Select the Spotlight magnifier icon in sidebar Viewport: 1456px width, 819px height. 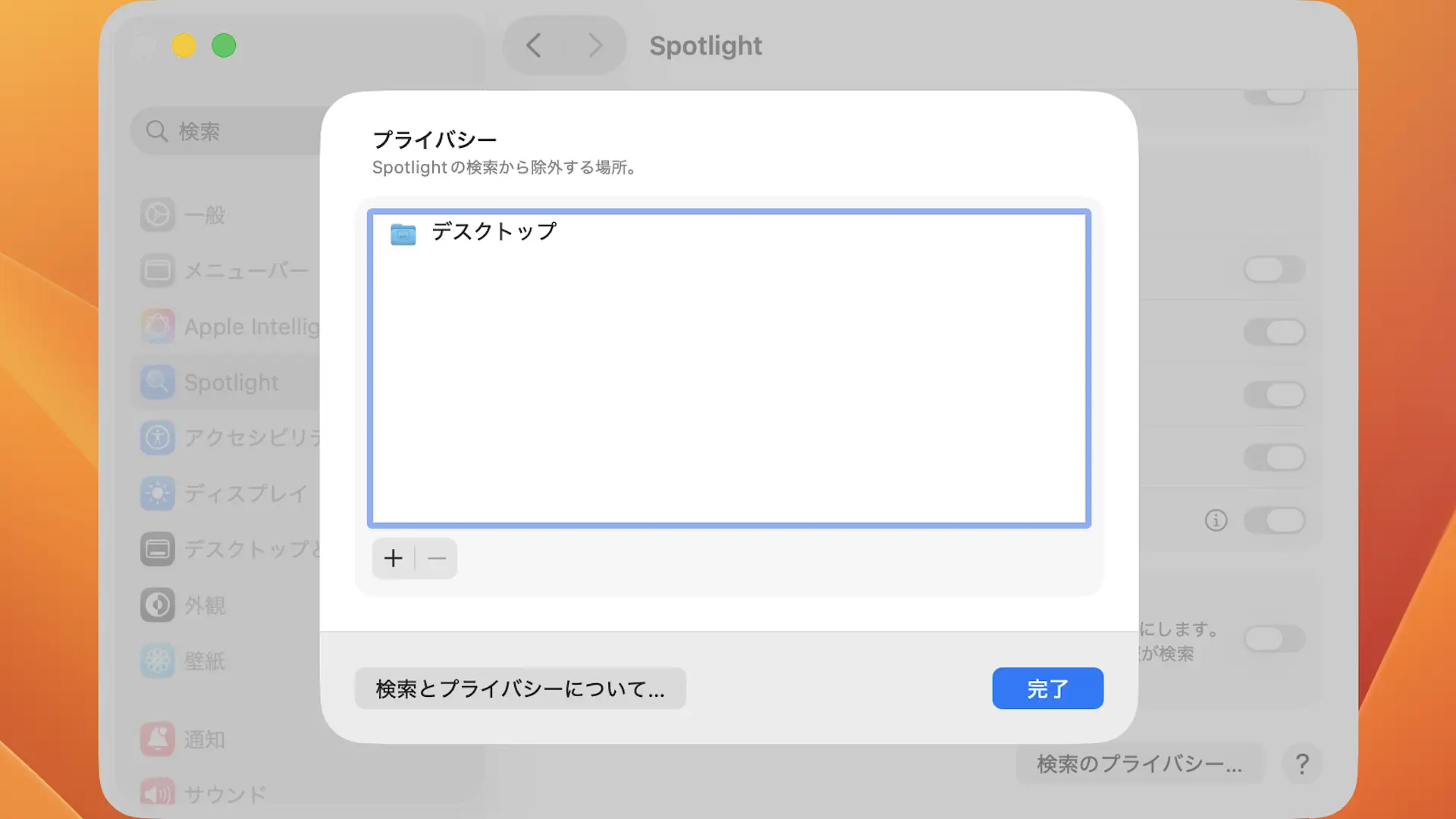tap(157, 382)
